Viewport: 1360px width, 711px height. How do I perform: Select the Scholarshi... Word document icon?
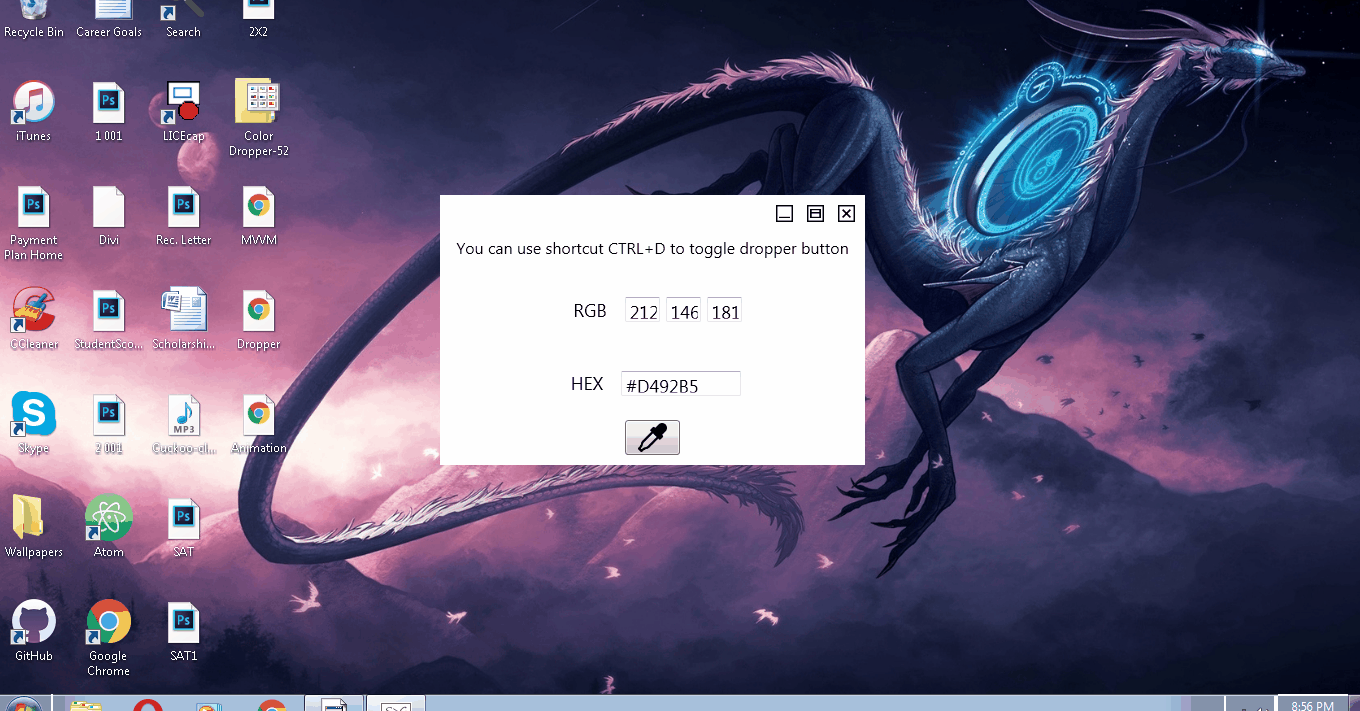(183, 320)
